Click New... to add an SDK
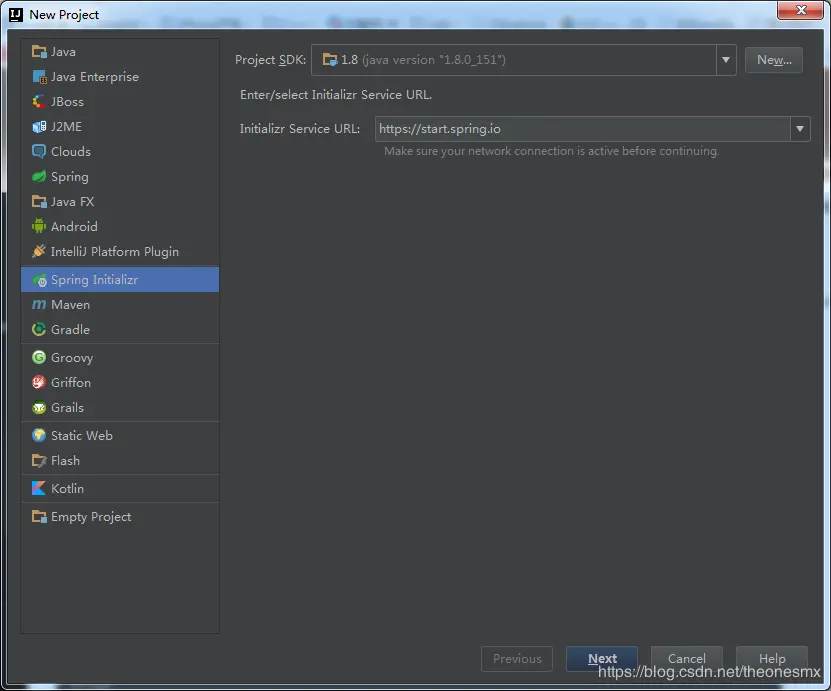This screenshot has height=691, width=831. pos(774,60)
